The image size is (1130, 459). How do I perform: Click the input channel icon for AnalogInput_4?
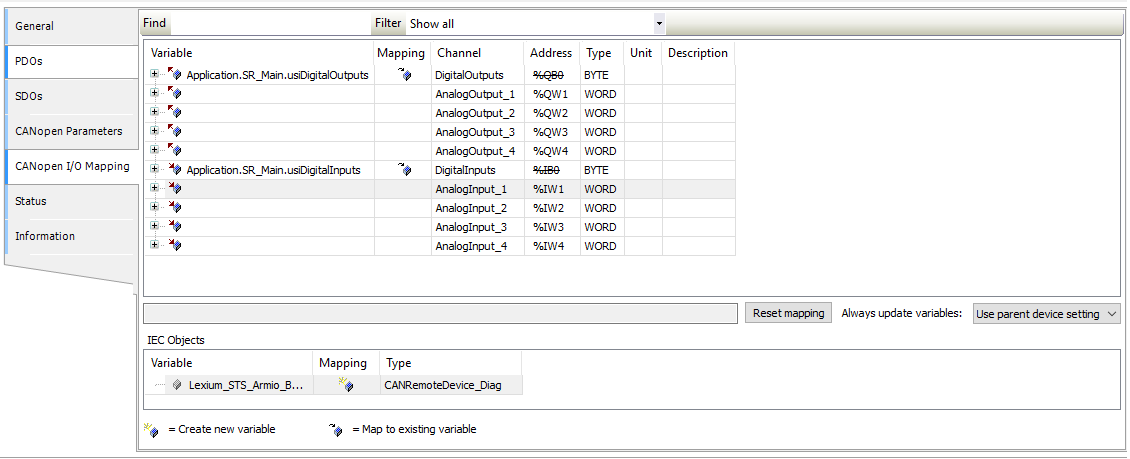175,246
